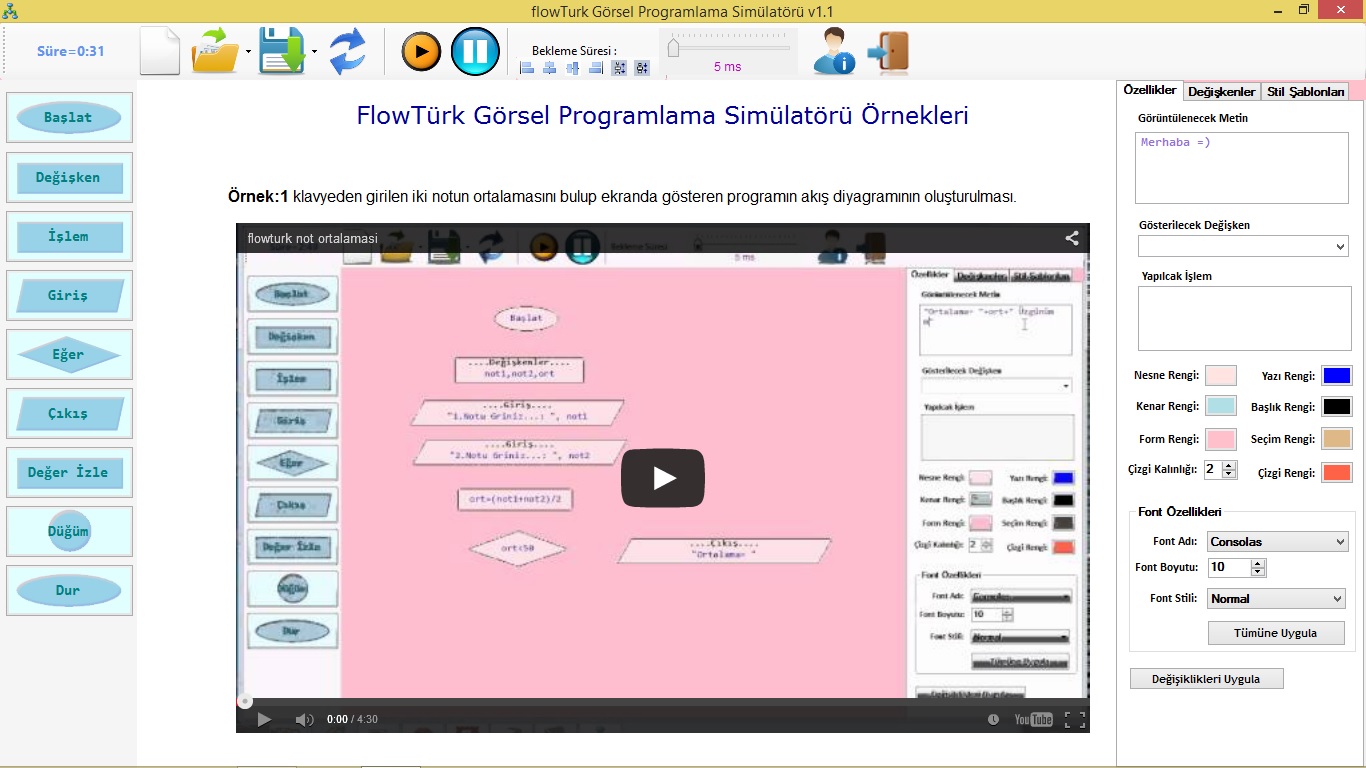Share the embedded video via share icon

(1071, 238)
